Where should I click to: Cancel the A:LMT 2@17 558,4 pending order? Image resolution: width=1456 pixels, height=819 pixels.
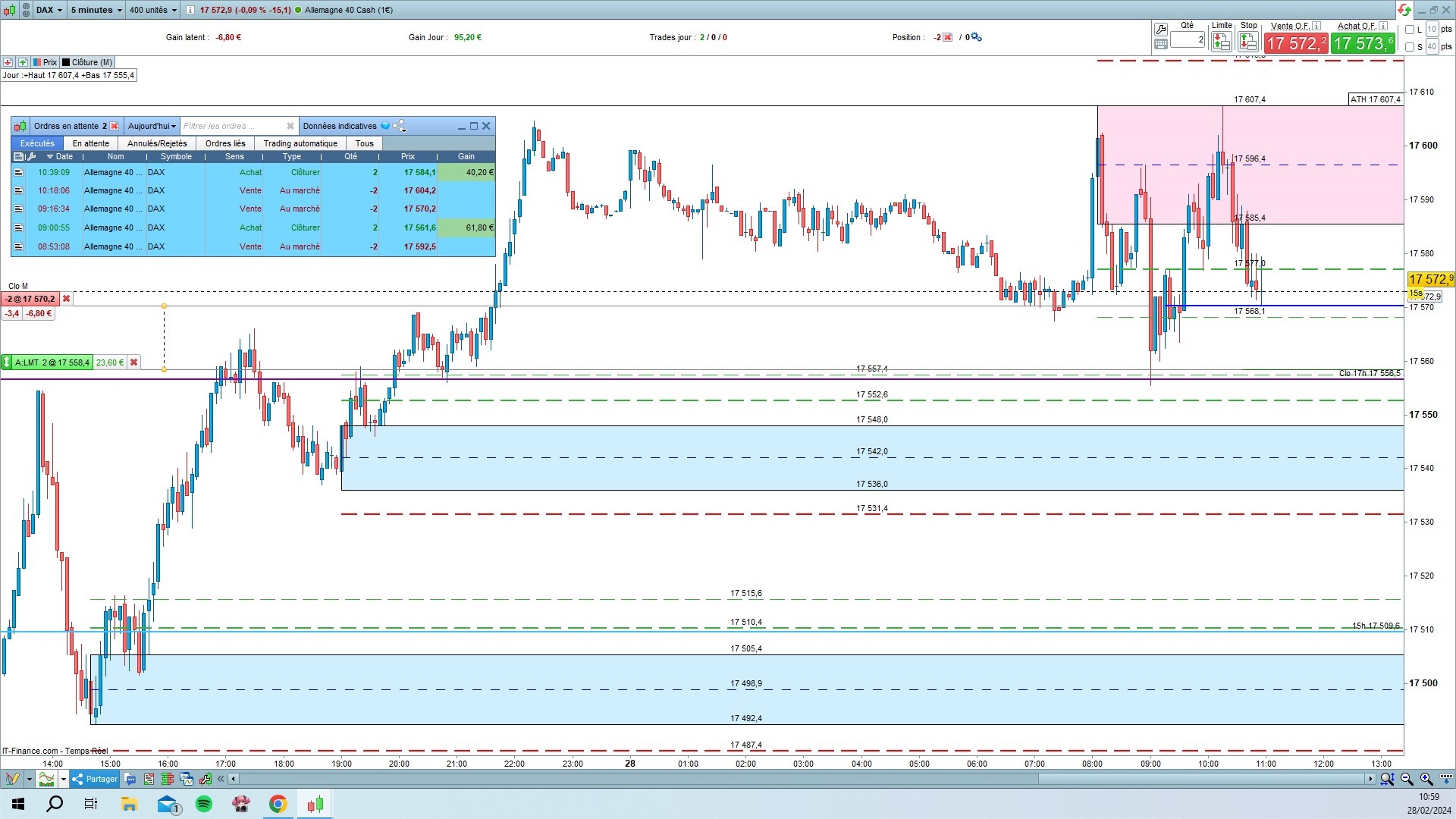(x=134, y=362)
